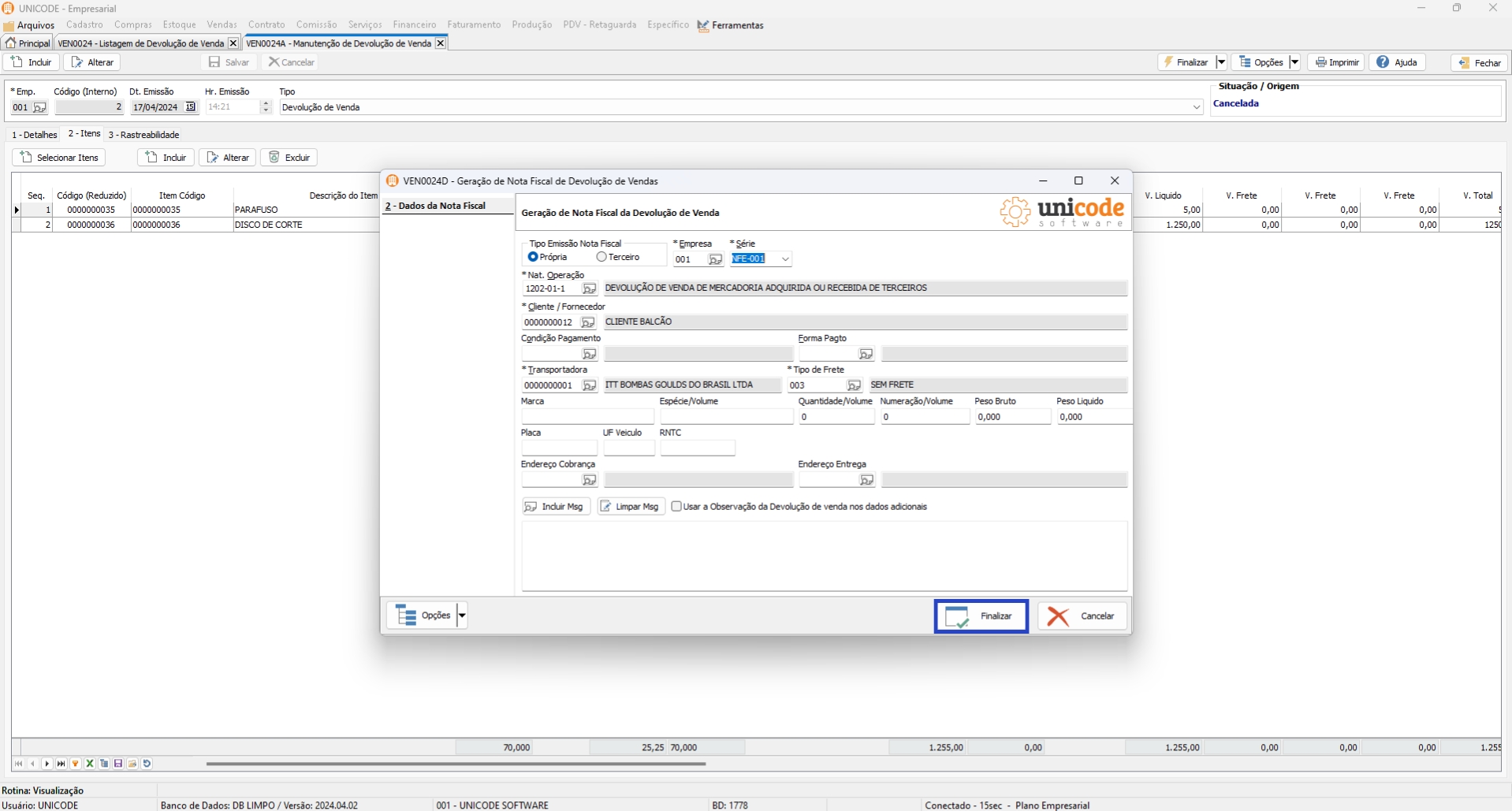Enable Usar a Observação da Devolução checkbox

pos(676,507)
